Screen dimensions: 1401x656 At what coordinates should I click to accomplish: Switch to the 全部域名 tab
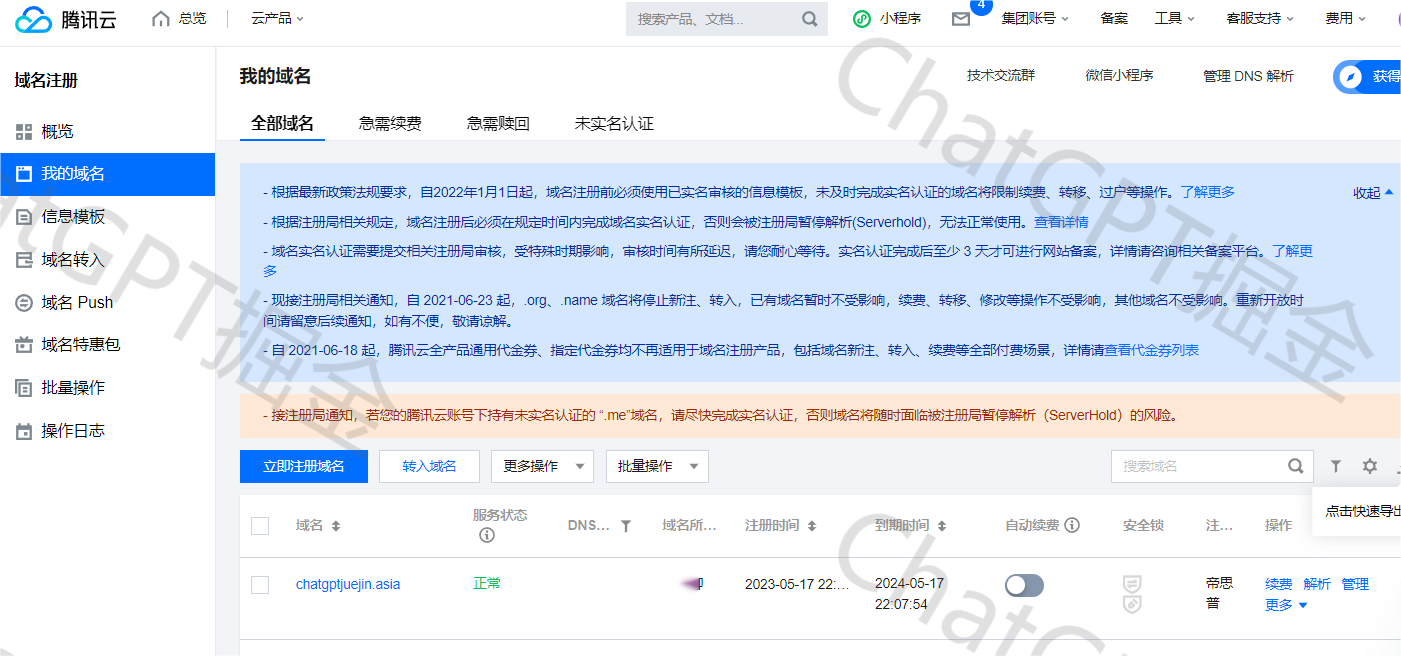point(282,124)
